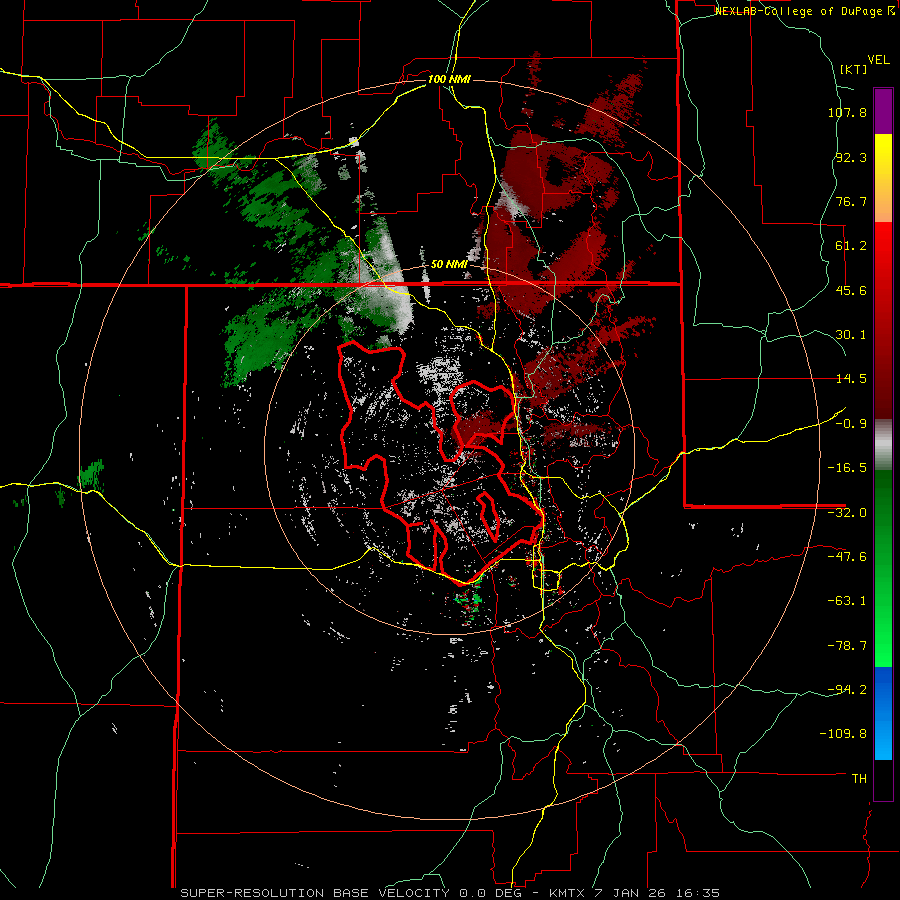This screenshot has width=900, height=900.
Task: Select the -109.8 velocity scale value
Action: [844, 734]
